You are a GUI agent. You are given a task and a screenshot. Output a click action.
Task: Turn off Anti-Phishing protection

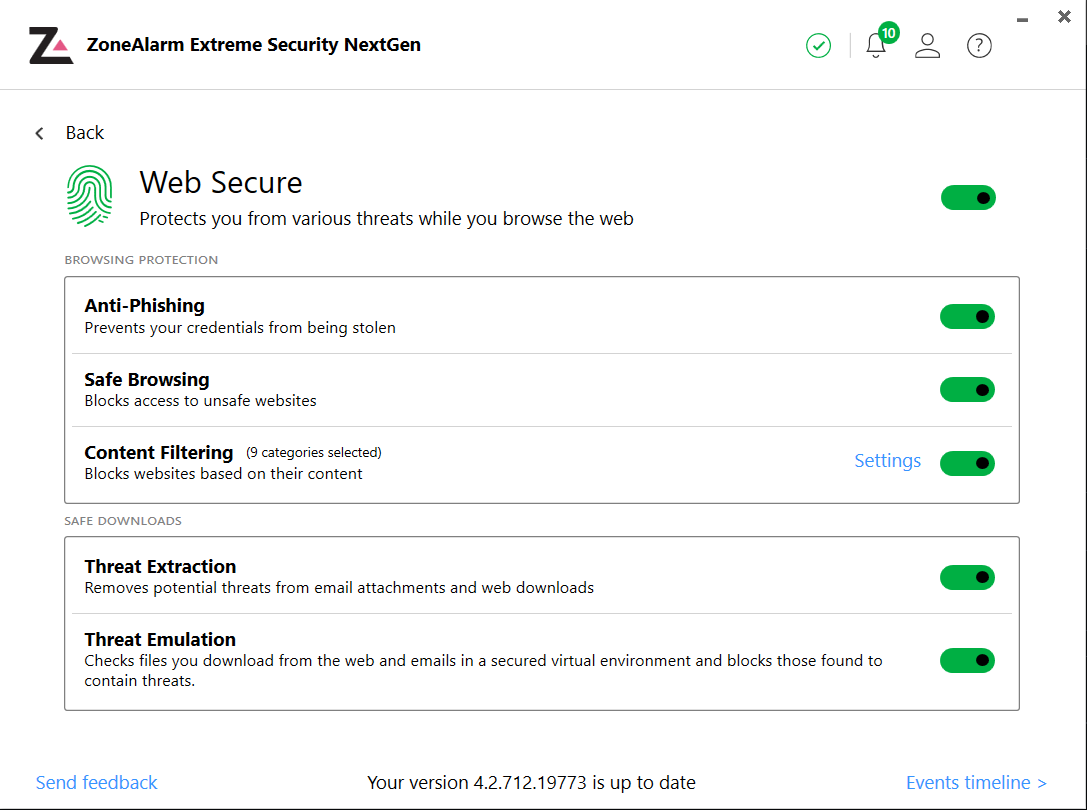tap(967, 316)
